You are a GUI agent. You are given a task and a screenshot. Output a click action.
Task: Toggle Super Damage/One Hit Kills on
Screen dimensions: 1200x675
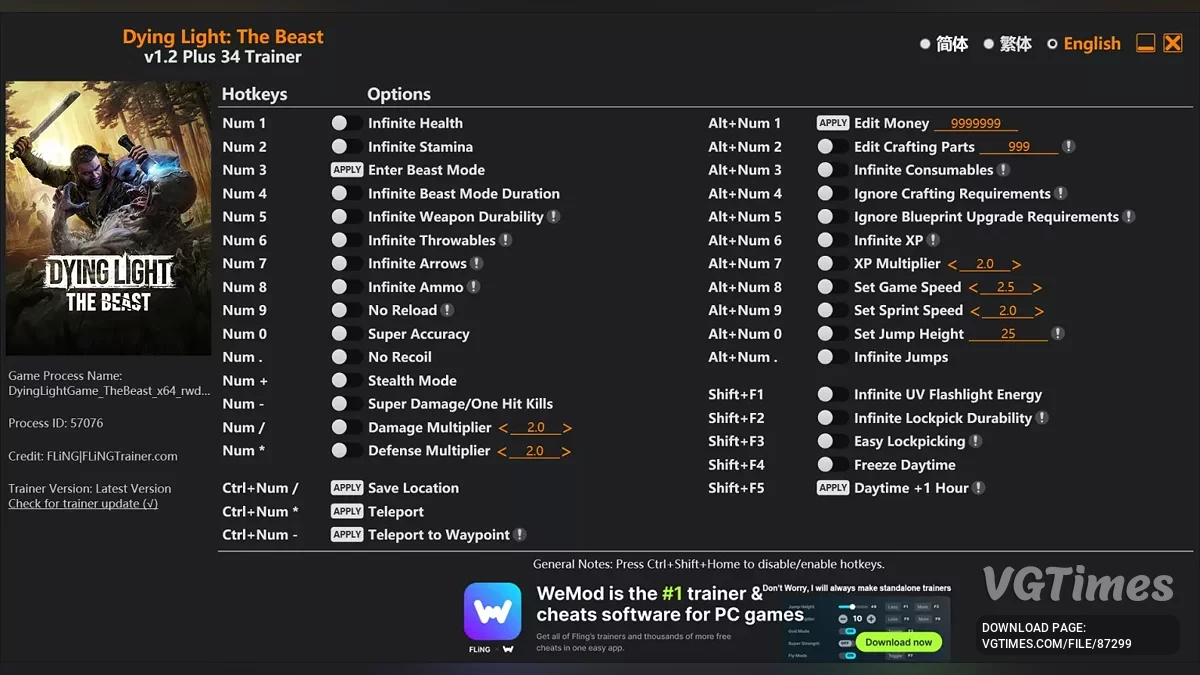tap(346, 404)
